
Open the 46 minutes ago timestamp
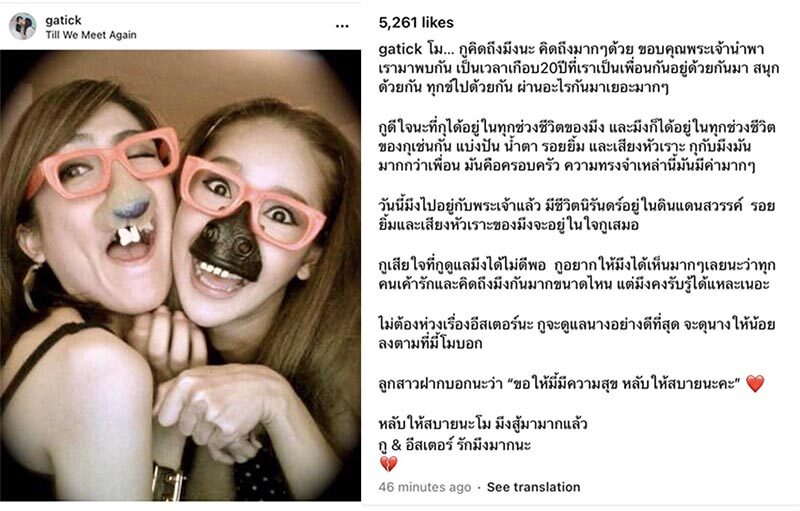pyautogui.click(x=424, y=487)
